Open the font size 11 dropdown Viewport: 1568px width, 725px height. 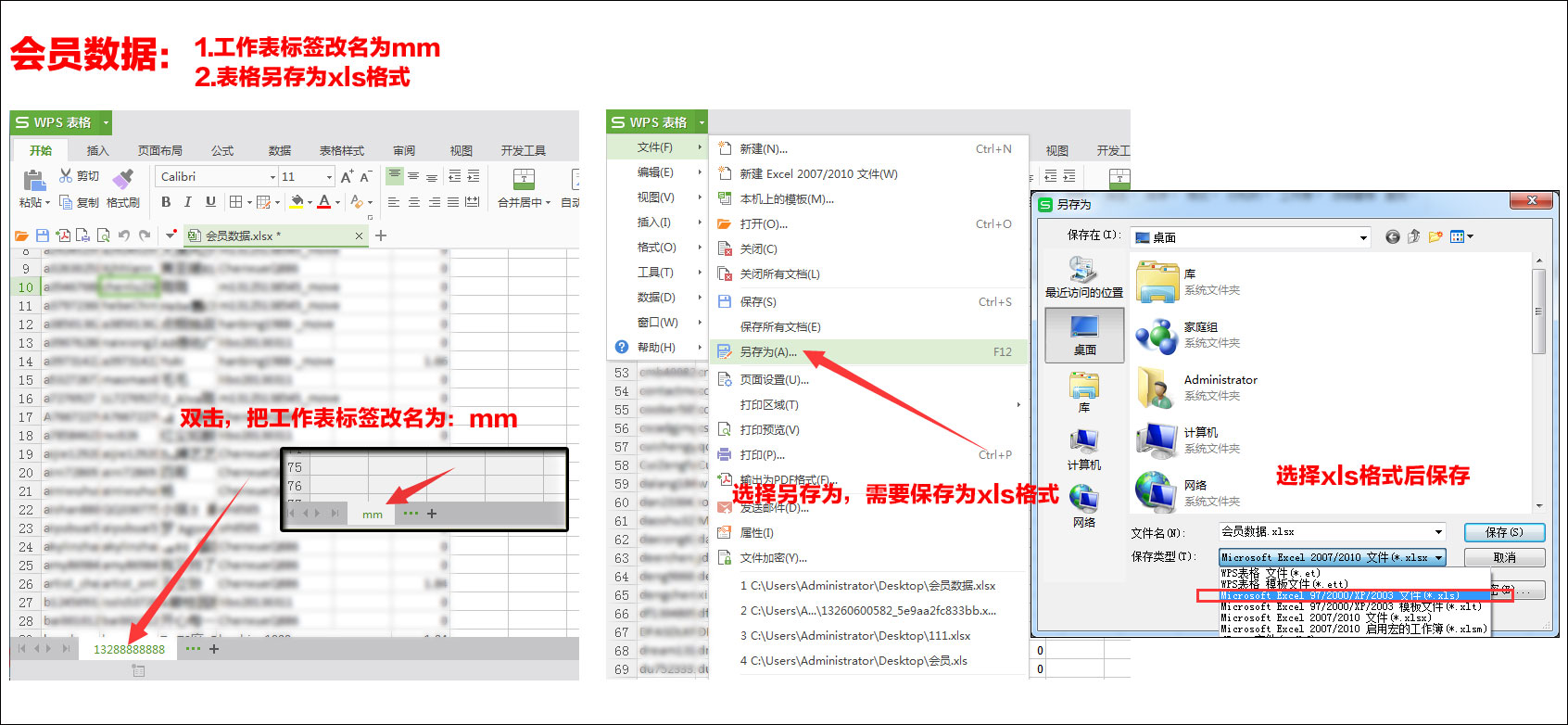pos(329,177)
